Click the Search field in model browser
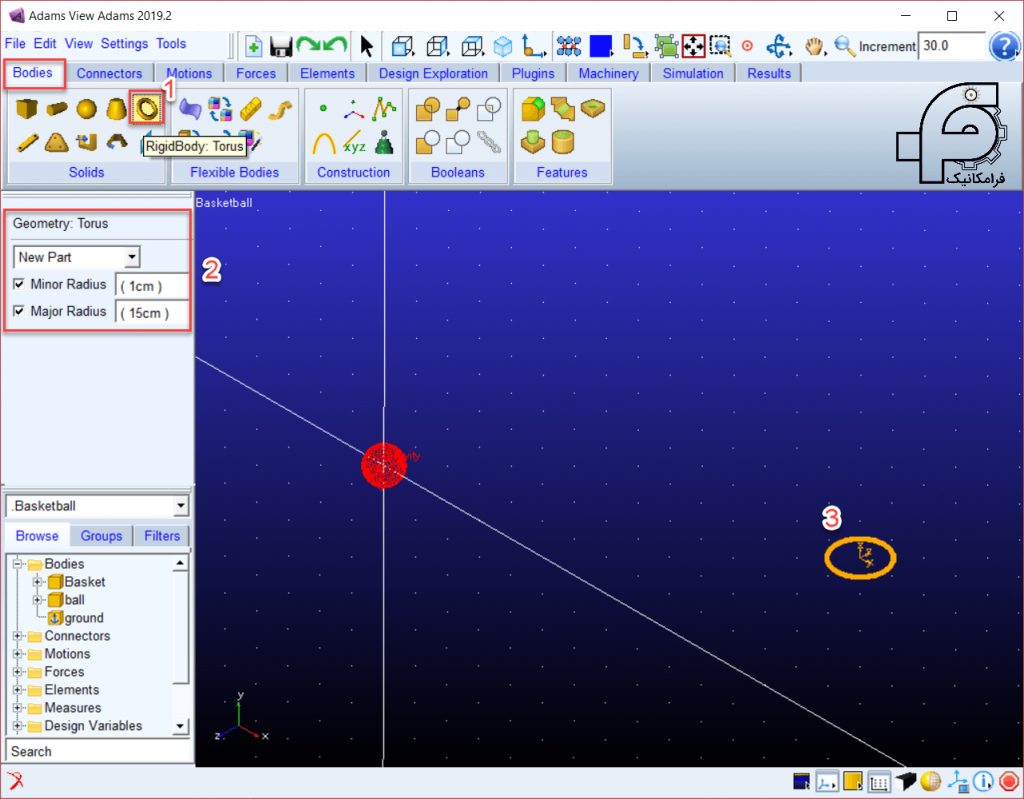 click(97, 752)
